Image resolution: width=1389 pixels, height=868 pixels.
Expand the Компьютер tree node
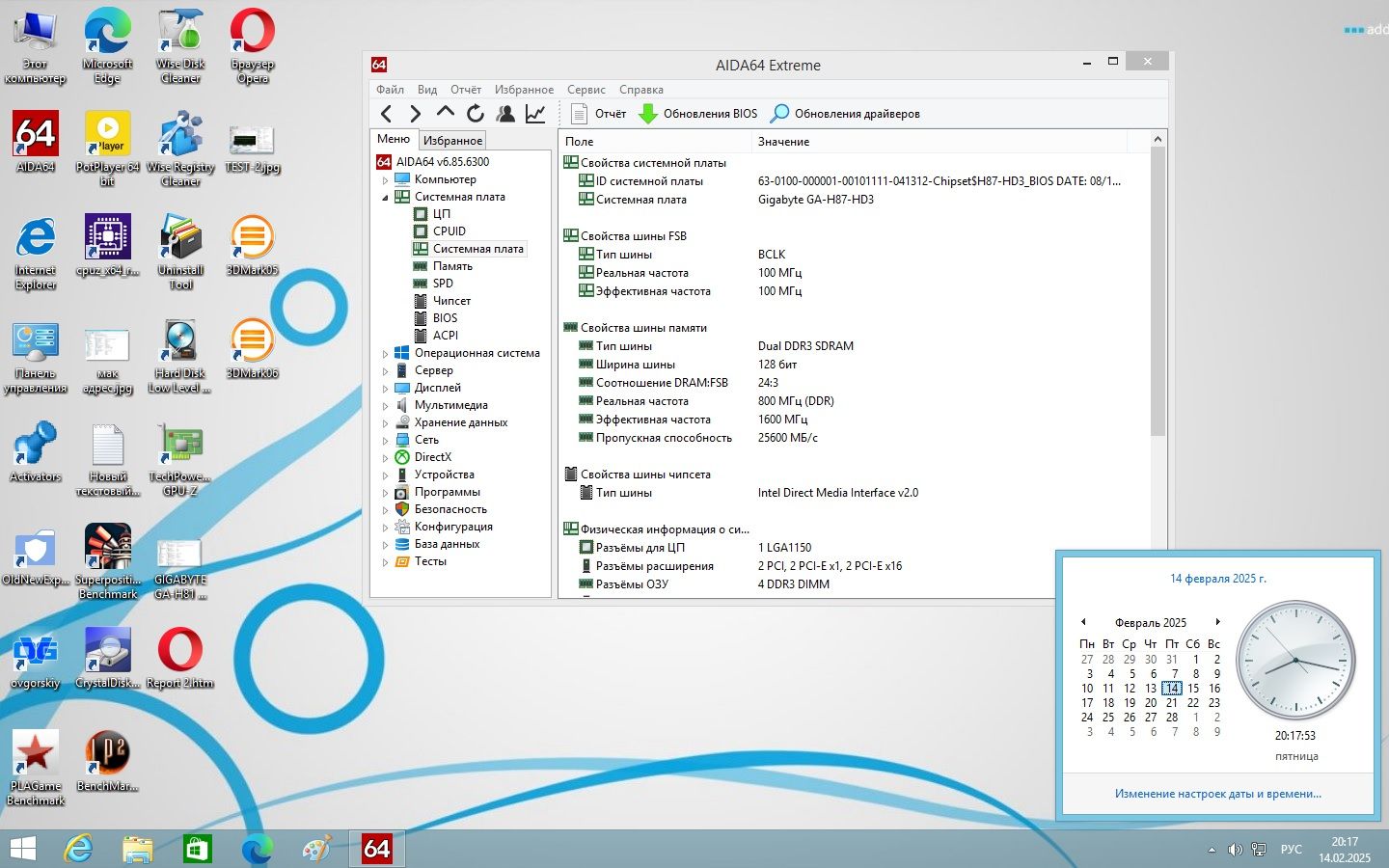[x=385, y=180]
